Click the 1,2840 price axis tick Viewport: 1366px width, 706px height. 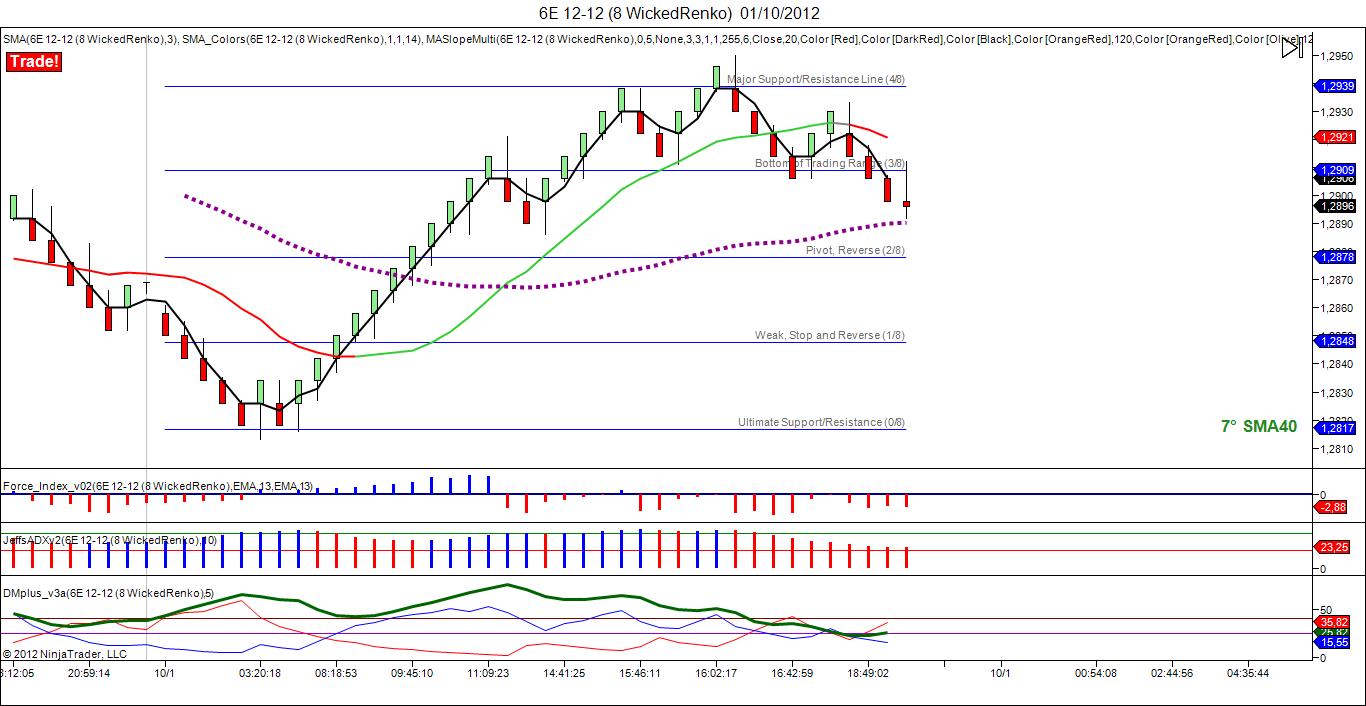click(x=1337, y=364)
